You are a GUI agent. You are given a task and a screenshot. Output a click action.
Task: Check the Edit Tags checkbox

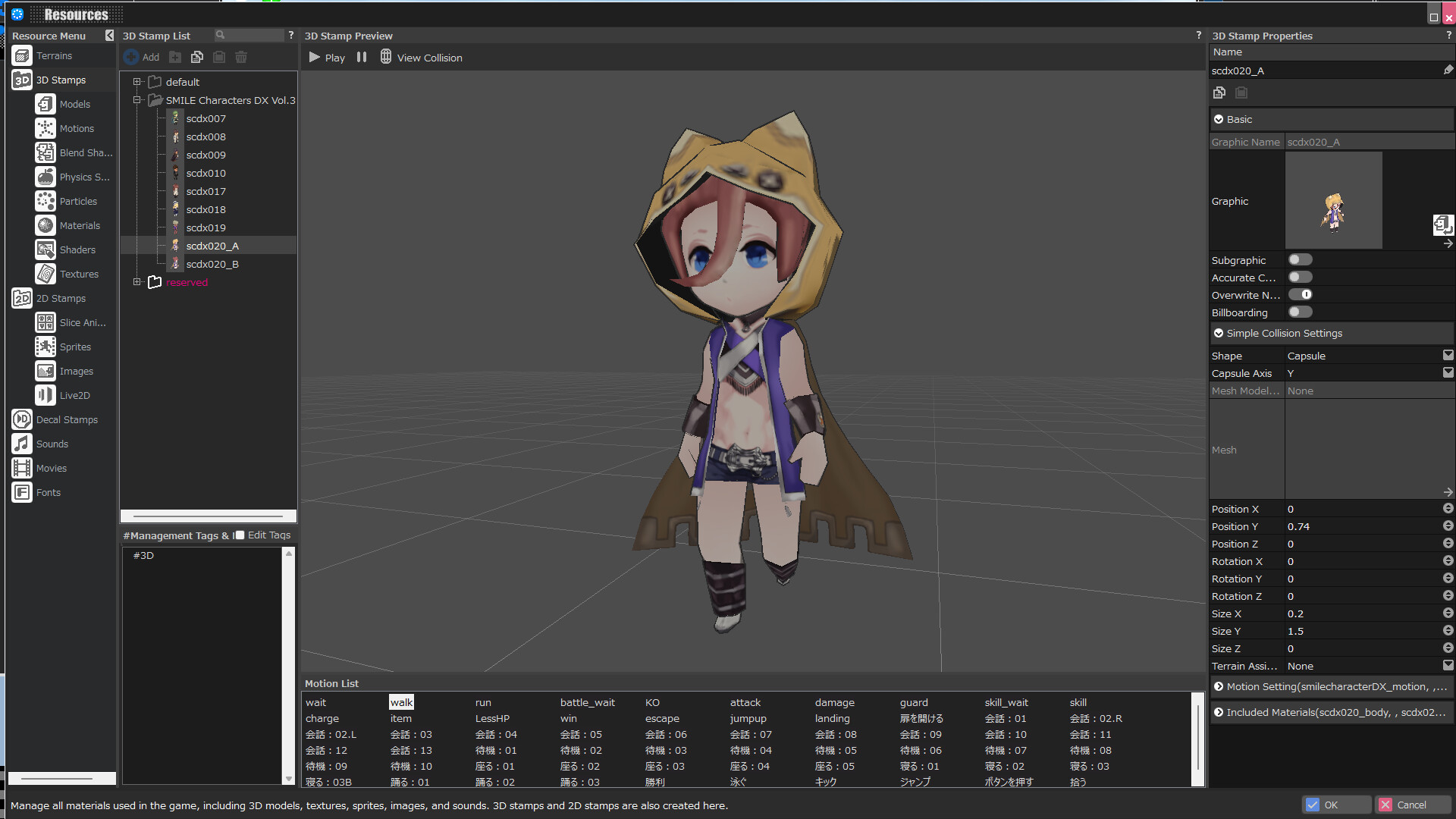[240, 535]
